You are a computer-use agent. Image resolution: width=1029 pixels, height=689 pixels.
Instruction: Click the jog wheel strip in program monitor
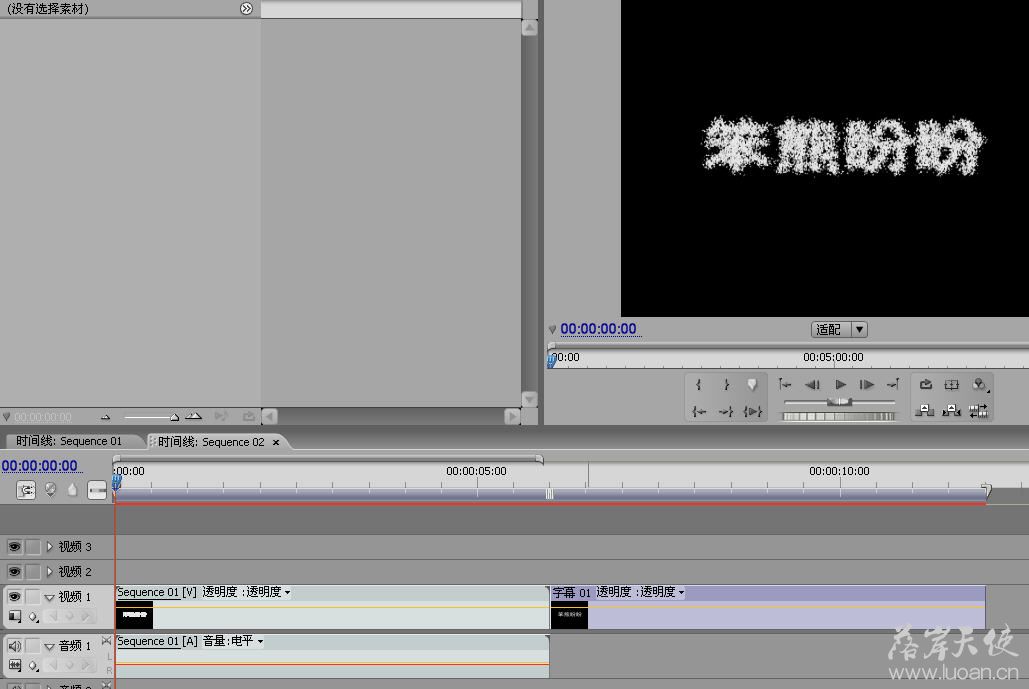point(839,416)
